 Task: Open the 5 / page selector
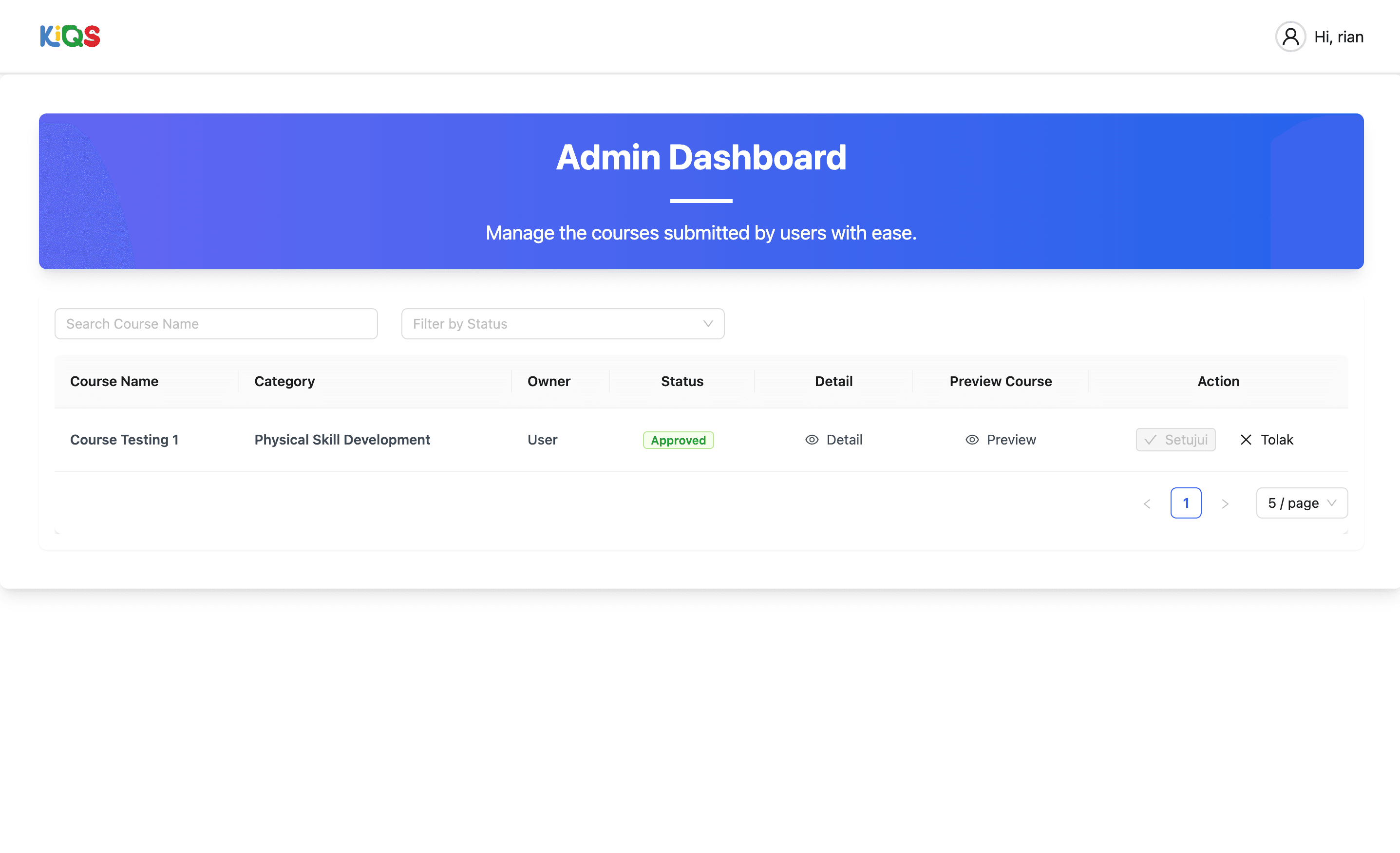click(1301, 502)
